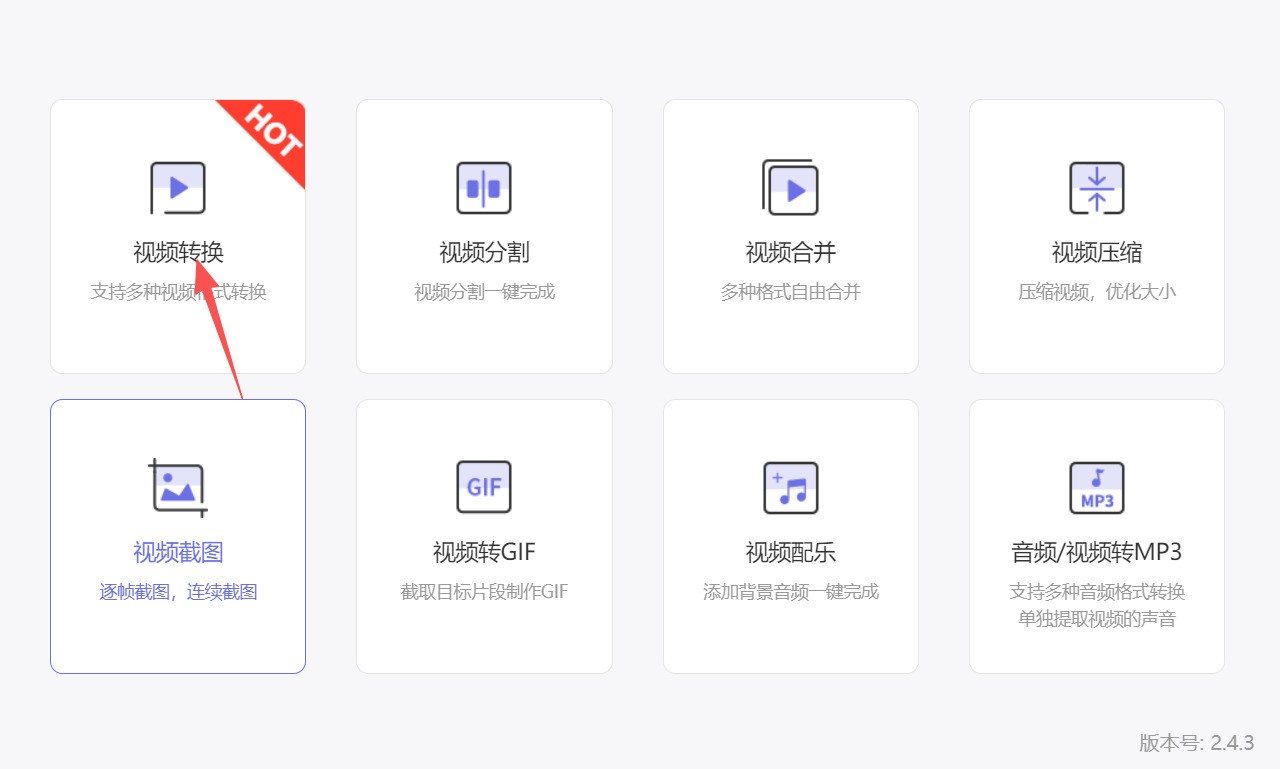Open 视频转换 by clicking its title
The image size is (1280, 769).
178,252
